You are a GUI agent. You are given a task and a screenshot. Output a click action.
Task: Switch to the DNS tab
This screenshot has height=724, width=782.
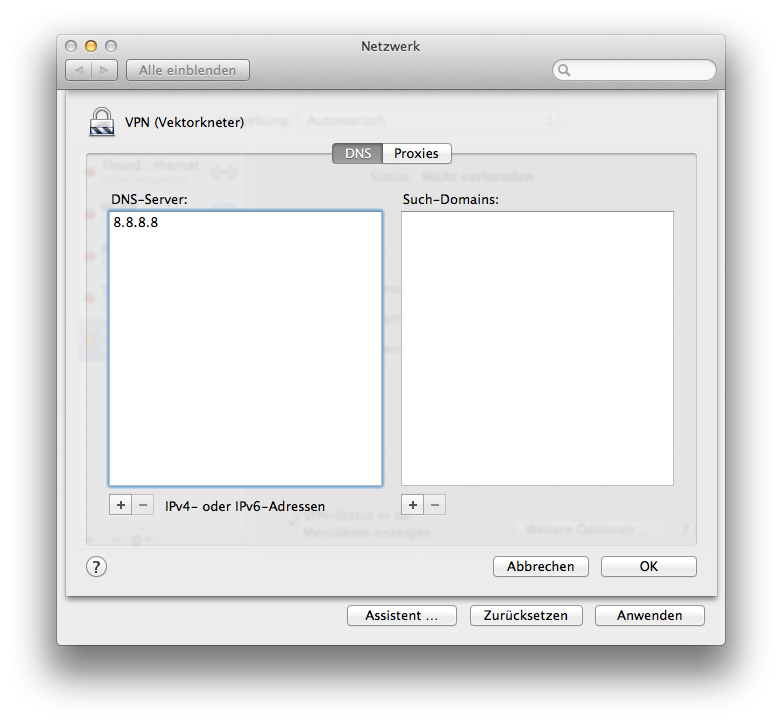358,153
